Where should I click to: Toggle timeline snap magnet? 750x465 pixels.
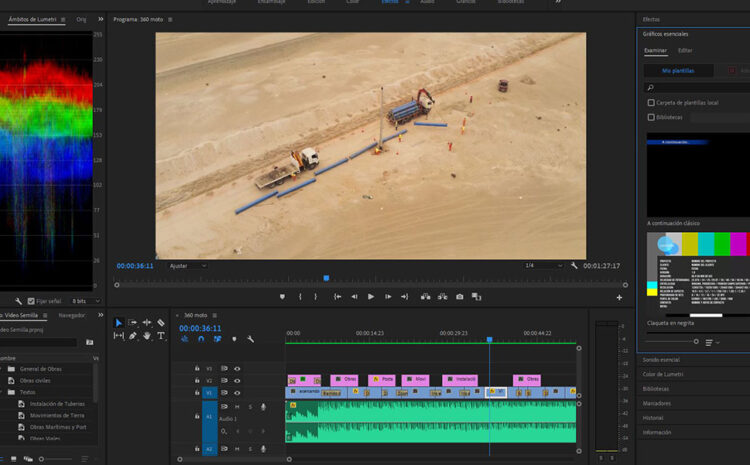click(201, 339)
